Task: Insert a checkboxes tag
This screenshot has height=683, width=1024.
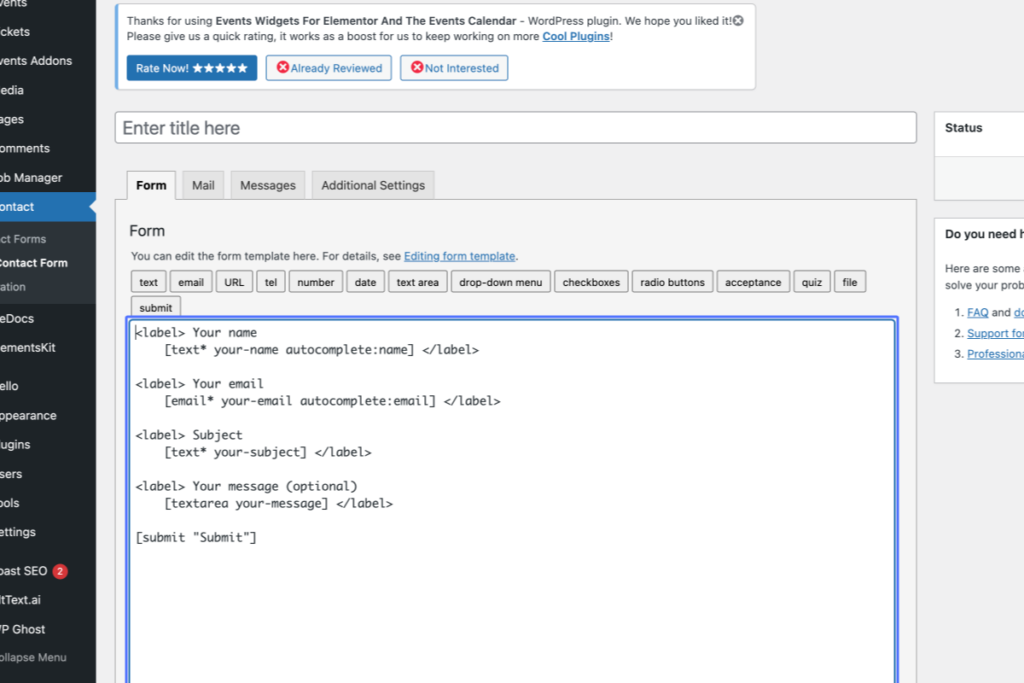Action: pyautogui.click(x=591, y=282)
